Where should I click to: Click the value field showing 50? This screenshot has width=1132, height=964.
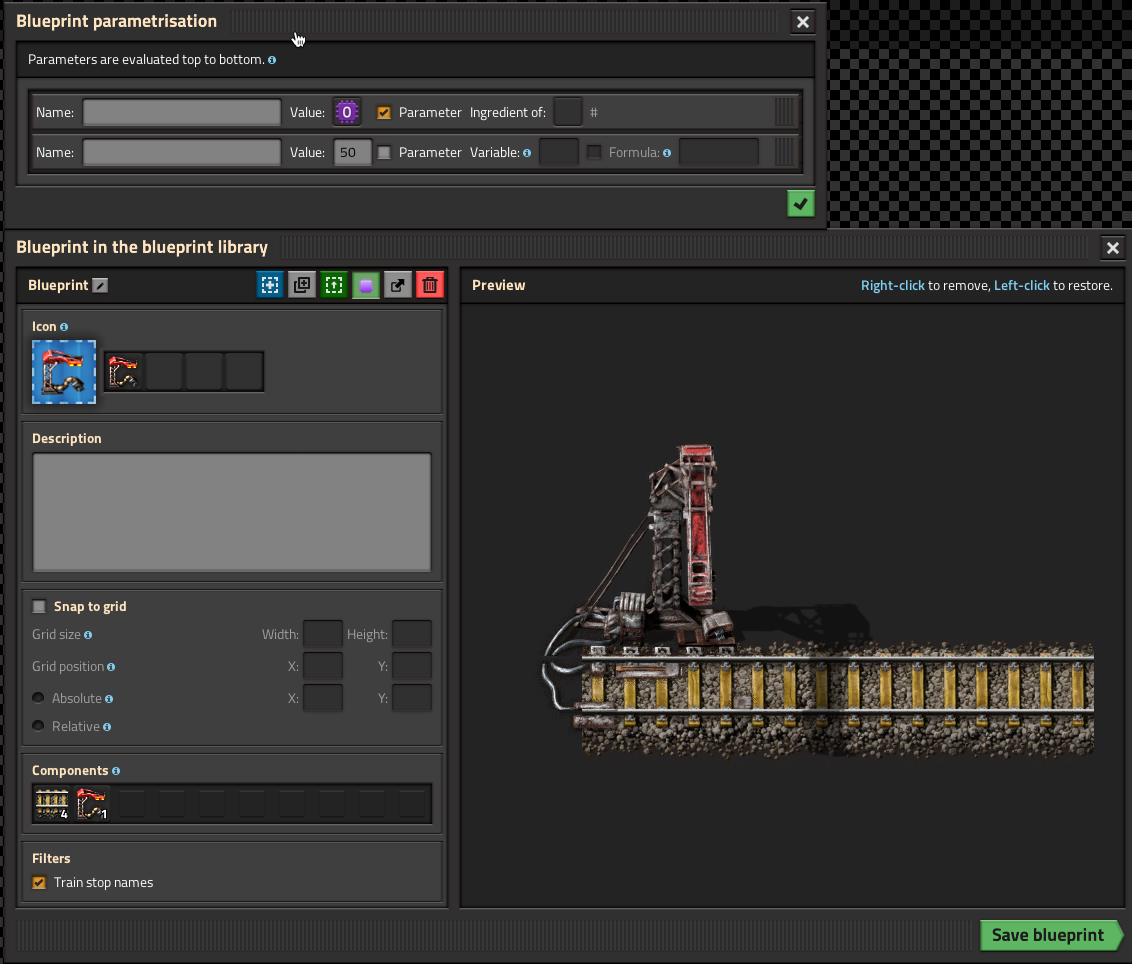click(x=352, y=152)
